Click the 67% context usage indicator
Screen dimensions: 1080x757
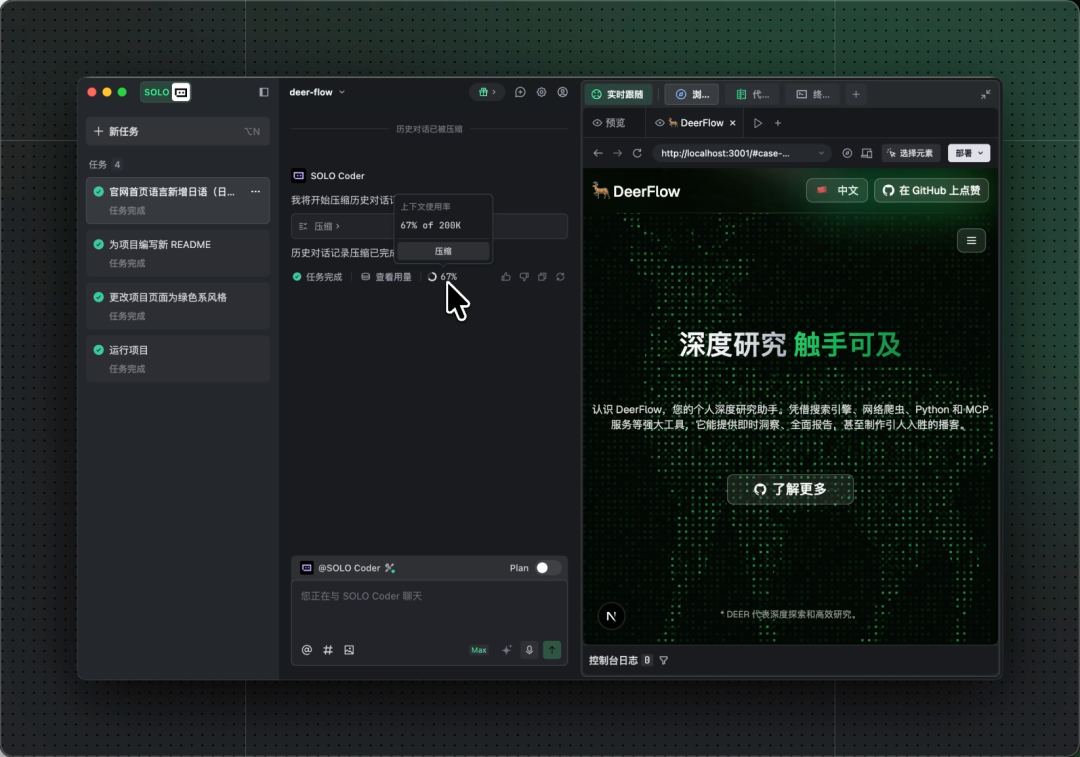(x=442, y=277)
